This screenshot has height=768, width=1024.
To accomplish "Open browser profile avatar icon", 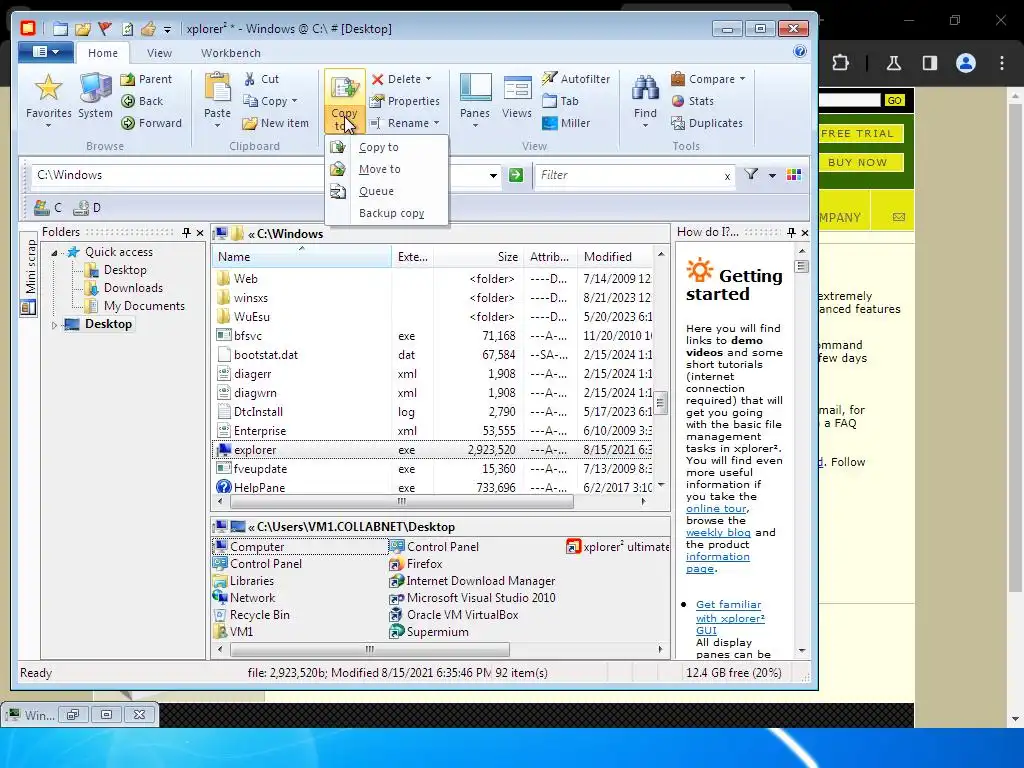I will click(x=965, y=63).
